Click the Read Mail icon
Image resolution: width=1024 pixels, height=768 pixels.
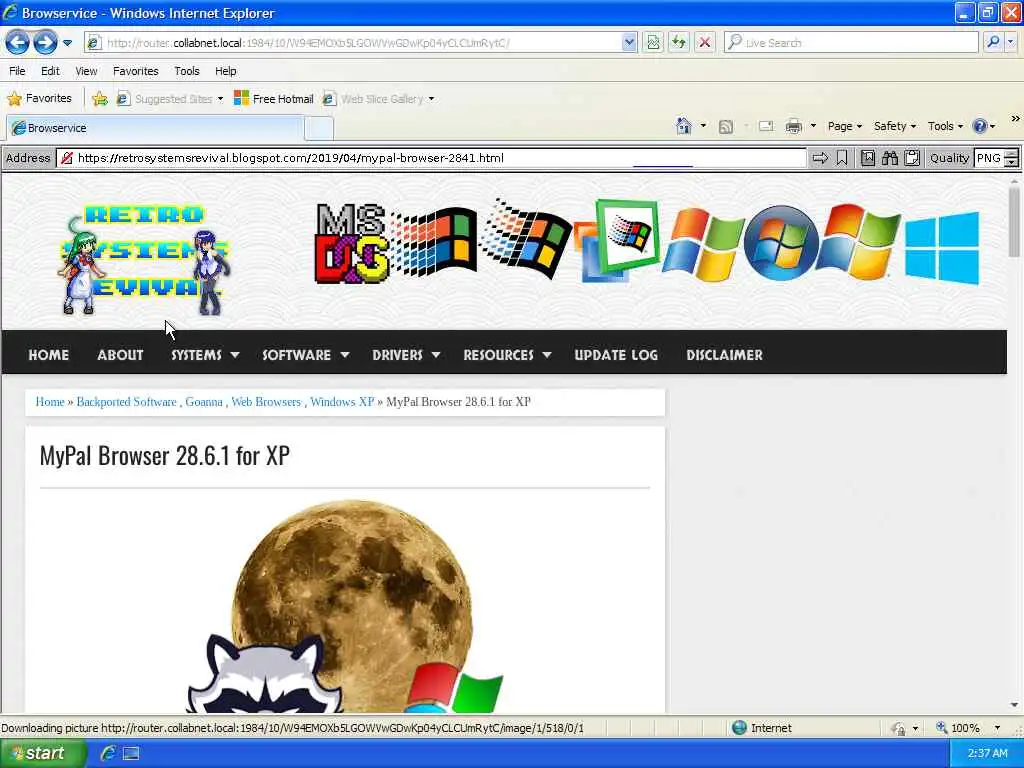pos(766,126)
